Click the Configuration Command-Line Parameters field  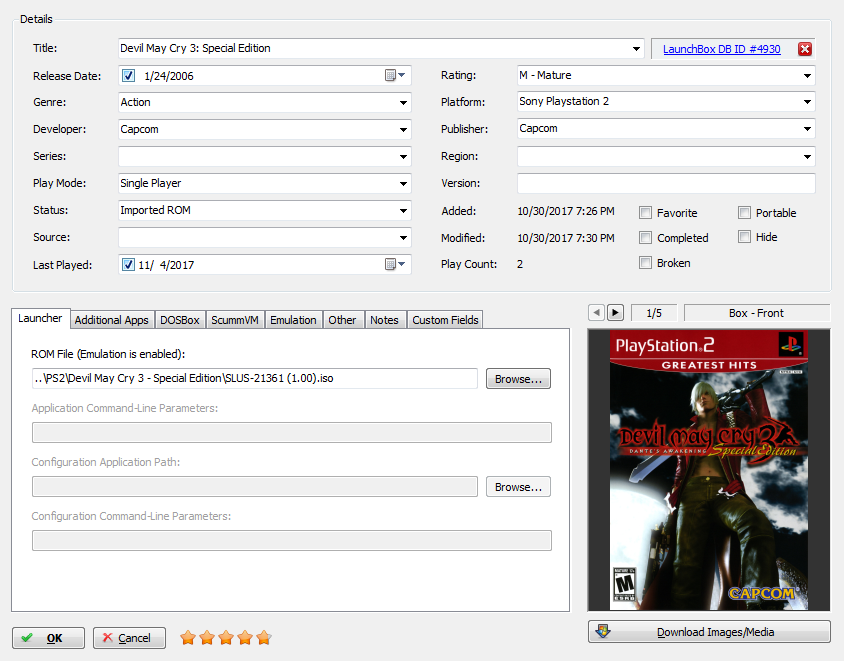point(292,540)
